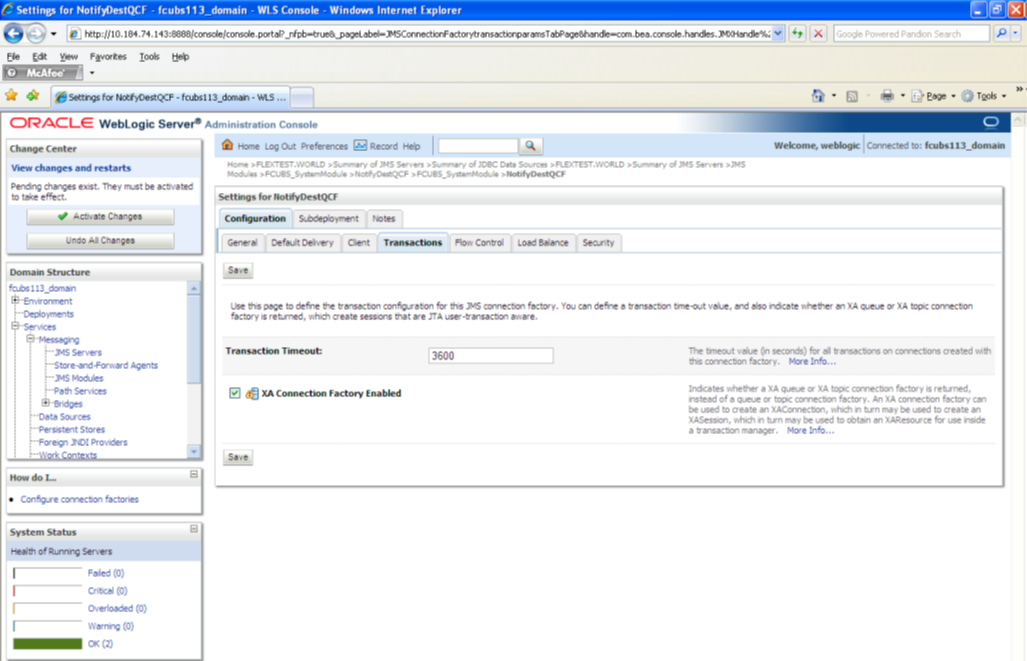Viewport: 1027px width, 661px height.
Task: Click the Log Out link
Action: (280, 146)
